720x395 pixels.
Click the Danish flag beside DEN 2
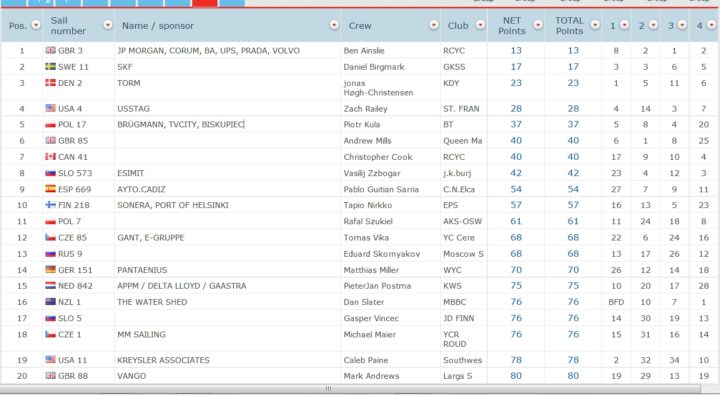[x=51, y=83]
